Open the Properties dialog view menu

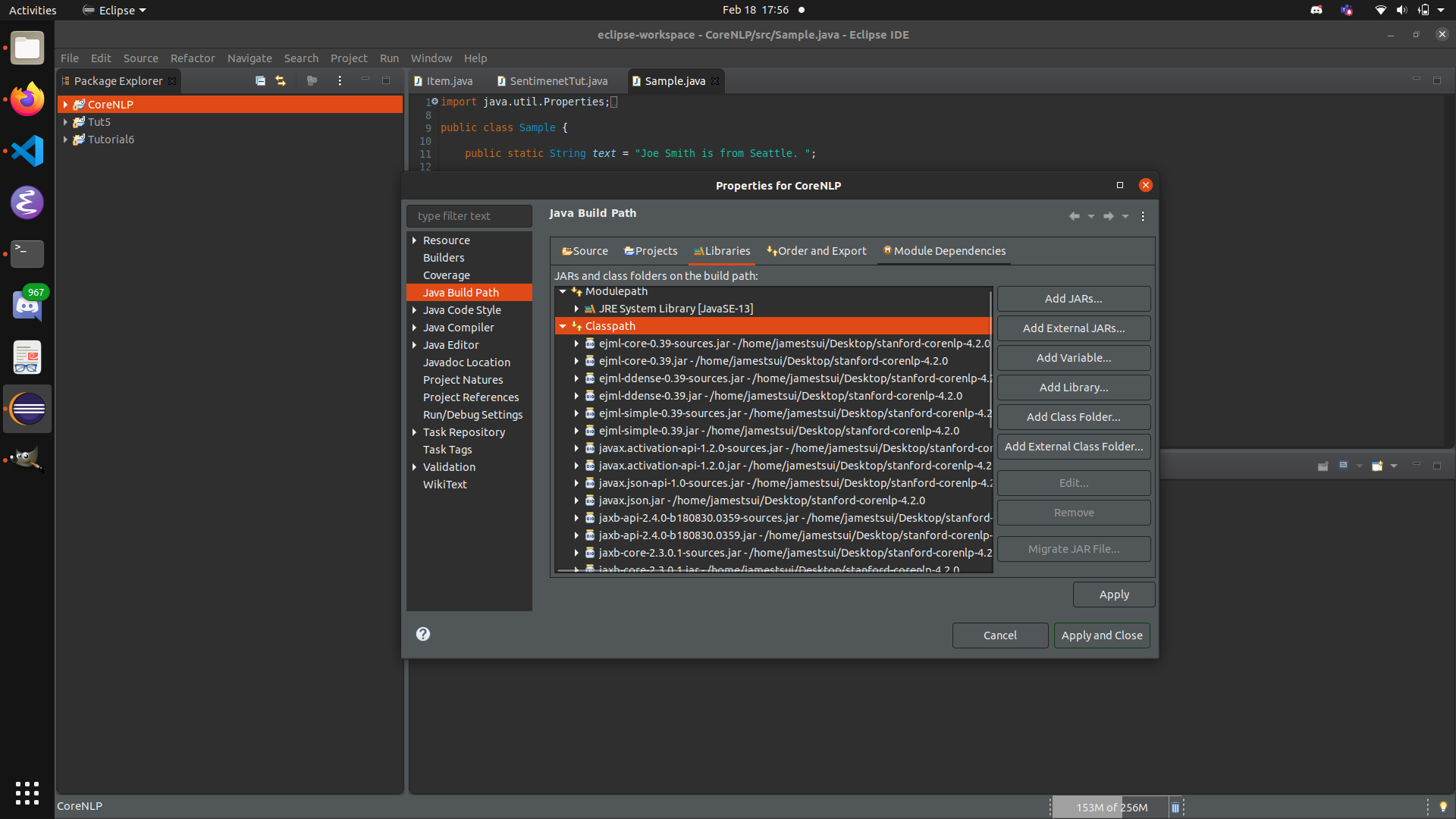coord(1143,216)
